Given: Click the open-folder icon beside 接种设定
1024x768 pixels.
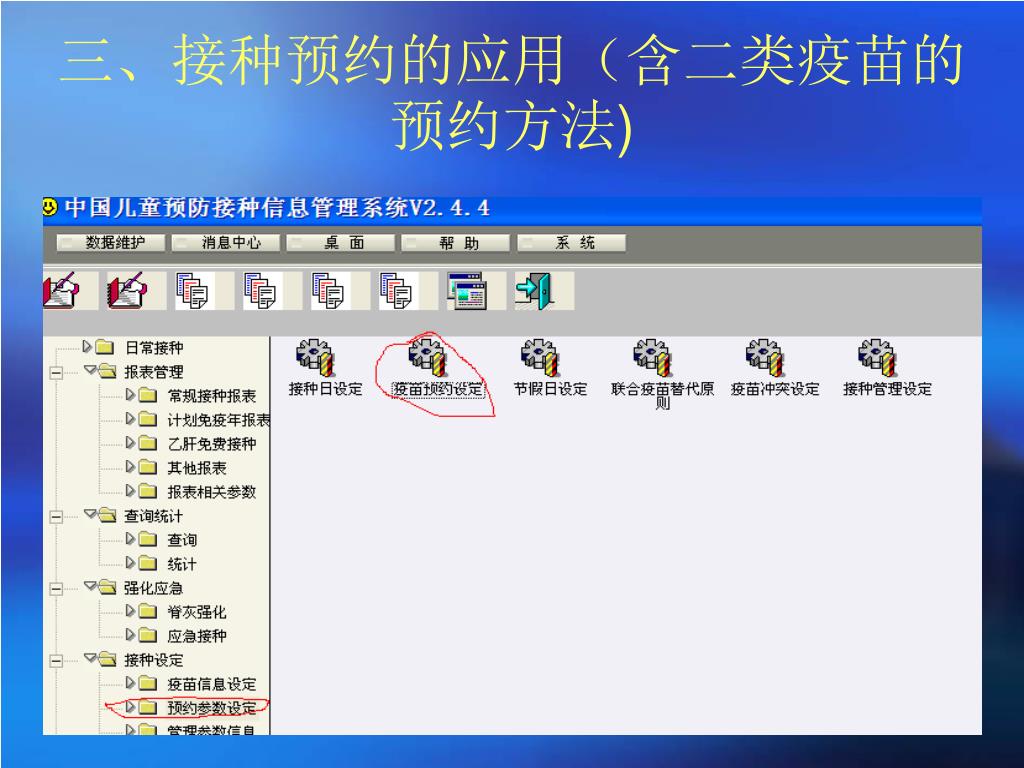Looking at the screenshot, I should pos(107,660).
